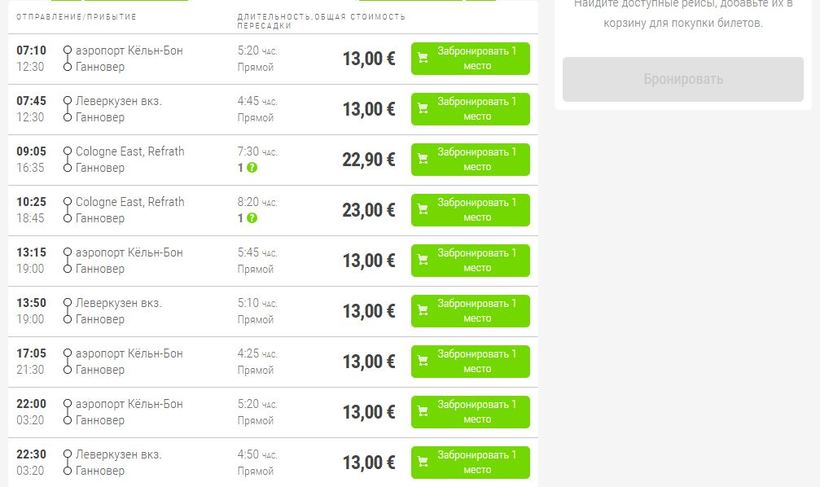
Task: Reserve one seat on the 22:30 trip
Action: [470, 462]
